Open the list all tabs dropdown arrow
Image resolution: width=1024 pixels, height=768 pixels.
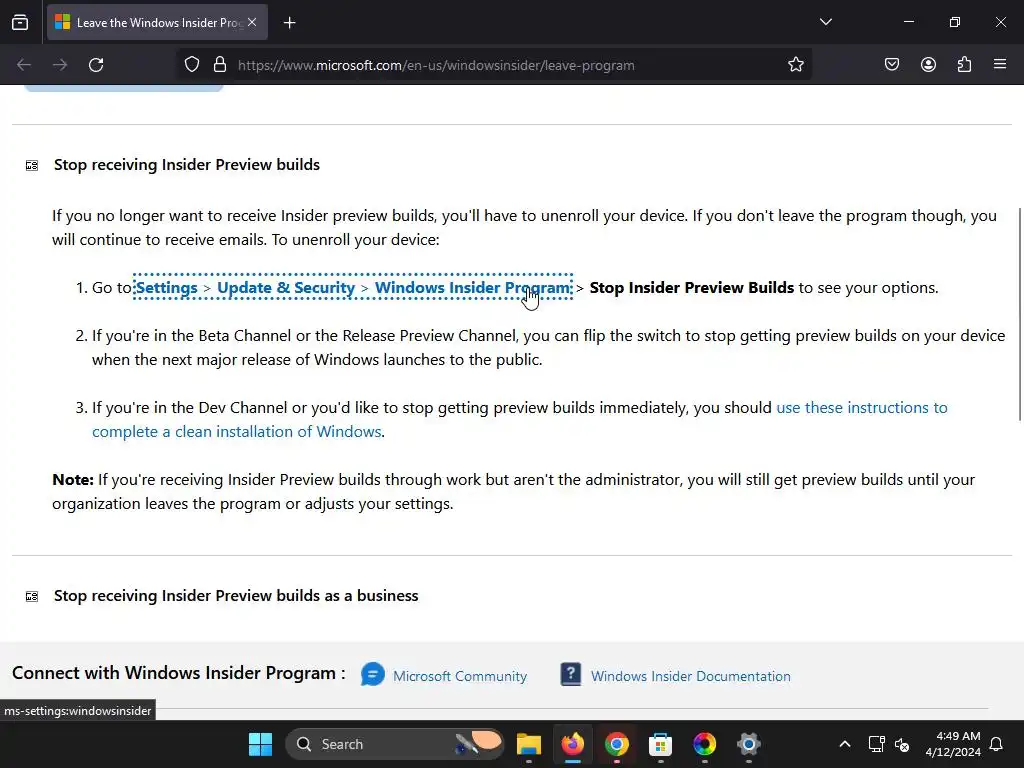click(825, 22)
